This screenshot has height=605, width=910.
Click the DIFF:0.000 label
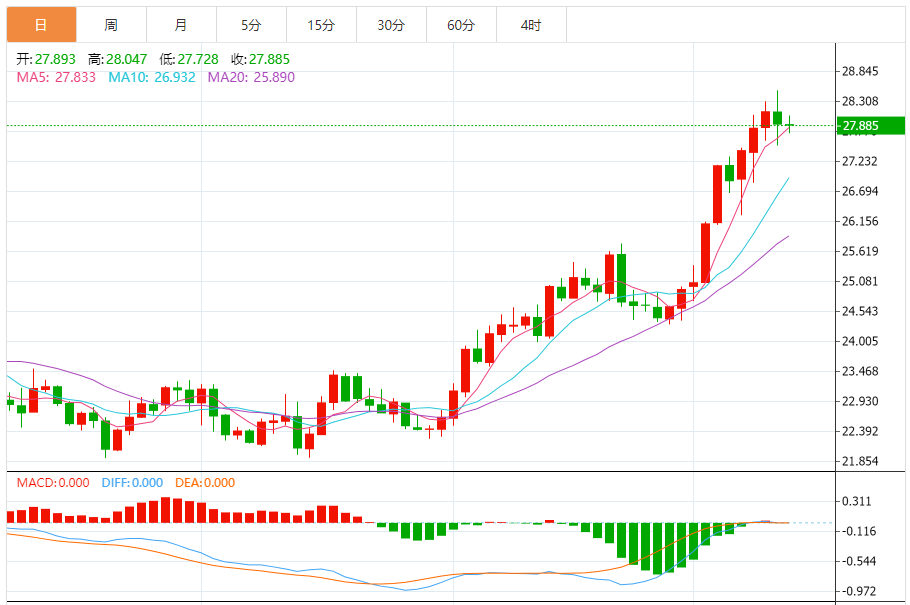(132, 483)
